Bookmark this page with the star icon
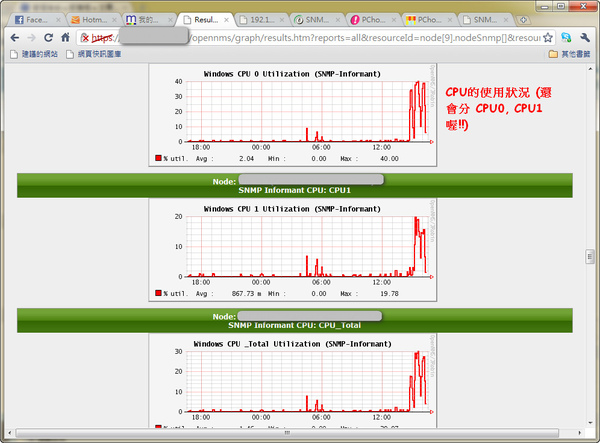 pos(548,37)
